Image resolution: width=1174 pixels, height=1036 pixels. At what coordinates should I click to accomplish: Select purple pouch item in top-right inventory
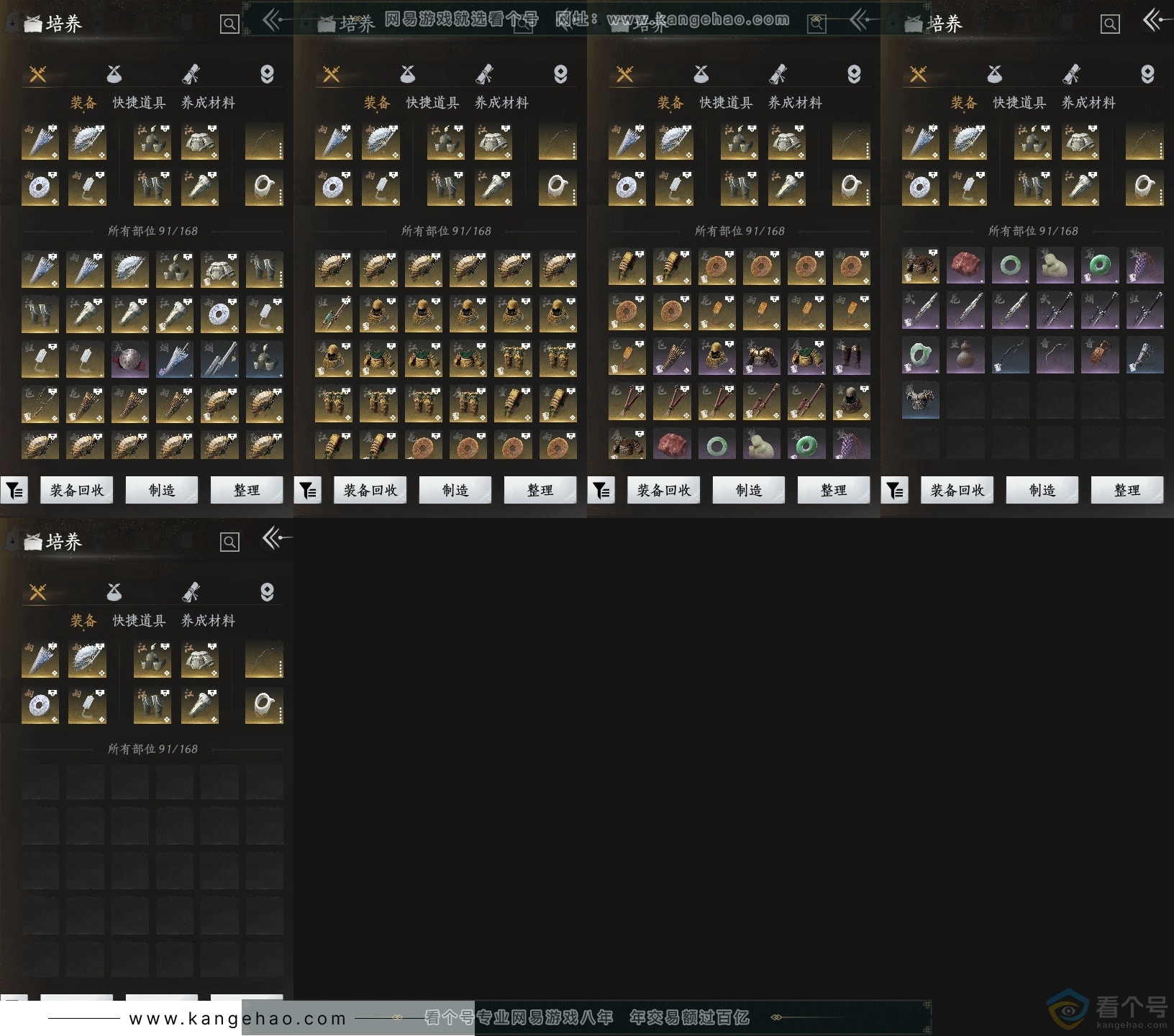point(1145,266)
